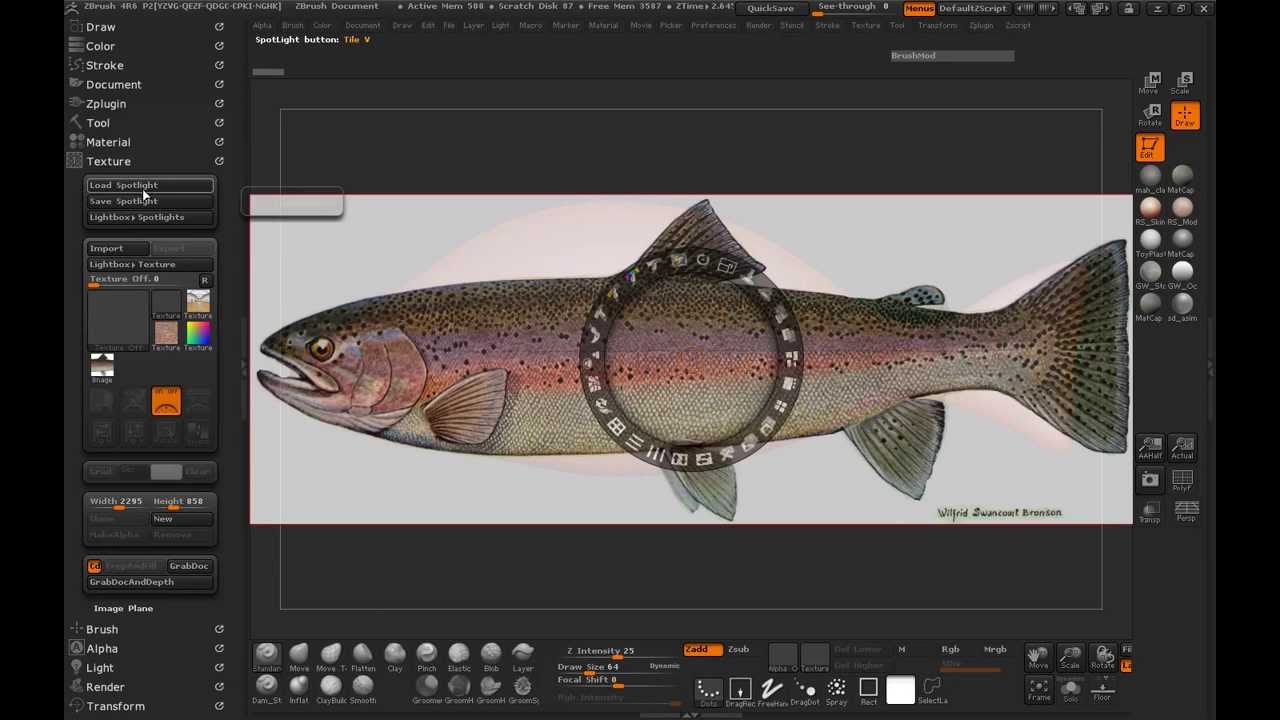This screenshot has height=720, width=1280.
Task: Select the Standard sculpting brush
Action: [266, 656]
